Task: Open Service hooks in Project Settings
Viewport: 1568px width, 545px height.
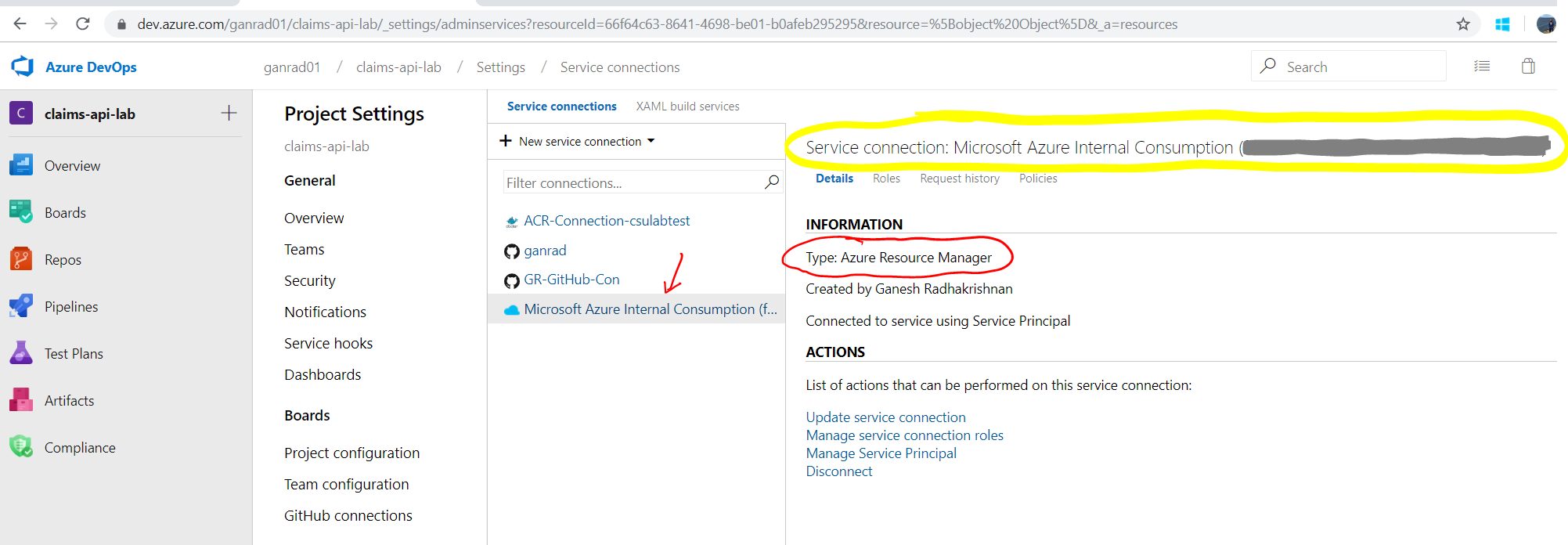Action: 328,343
